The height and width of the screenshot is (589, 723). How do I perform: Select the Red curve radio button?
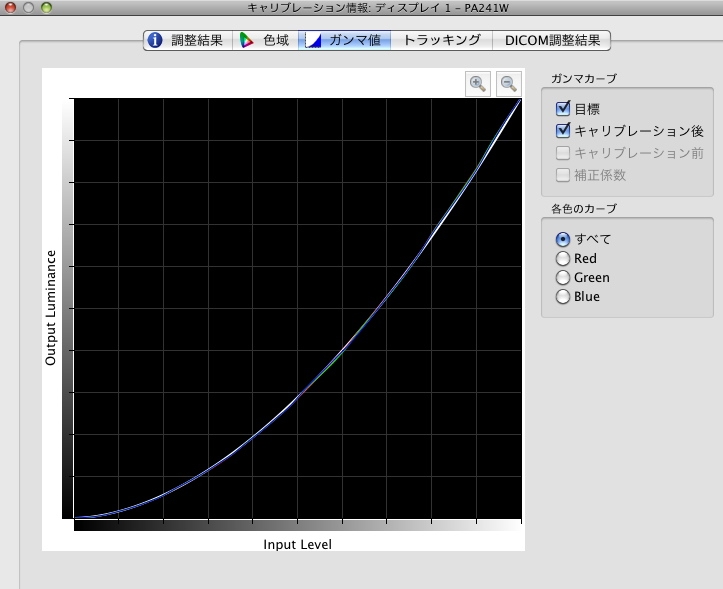[563, 258]
